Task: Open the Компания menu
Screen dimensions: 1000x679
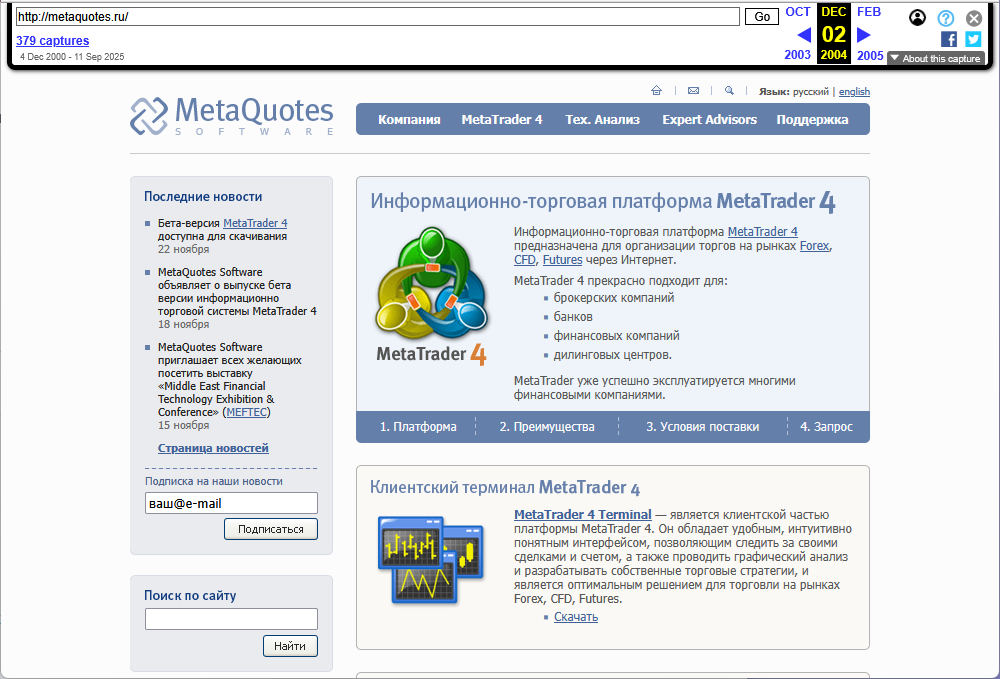Action: [409, 120]
